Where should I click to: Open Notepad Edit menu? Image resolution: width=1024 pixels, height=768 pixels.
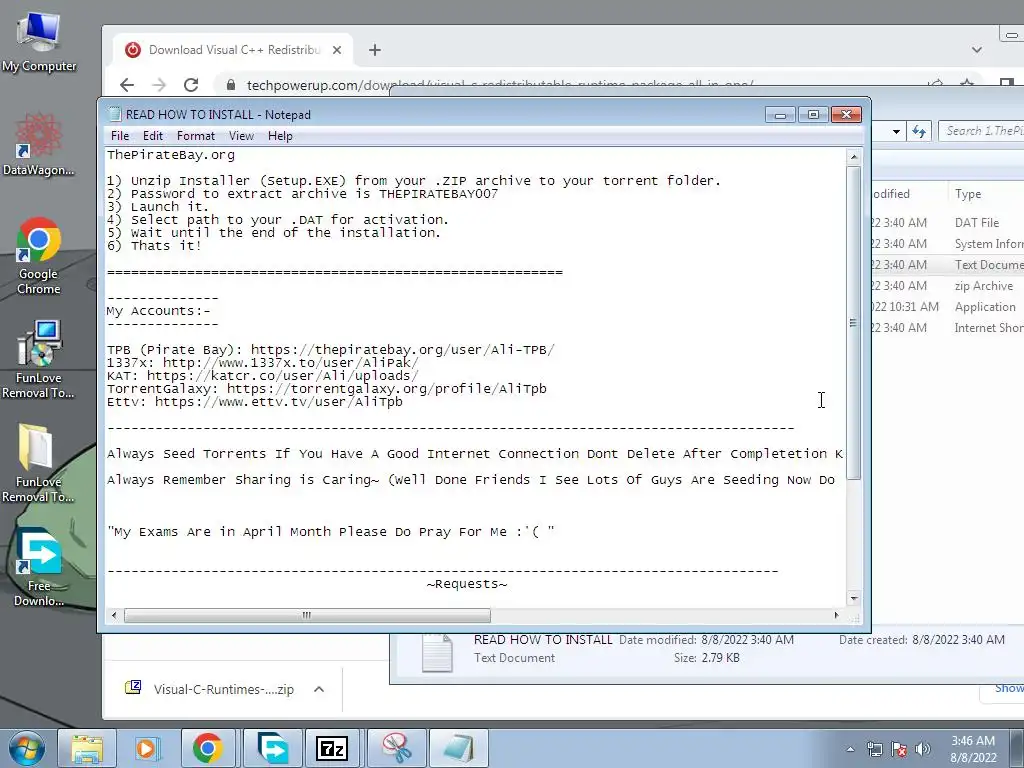coord(153,136)
